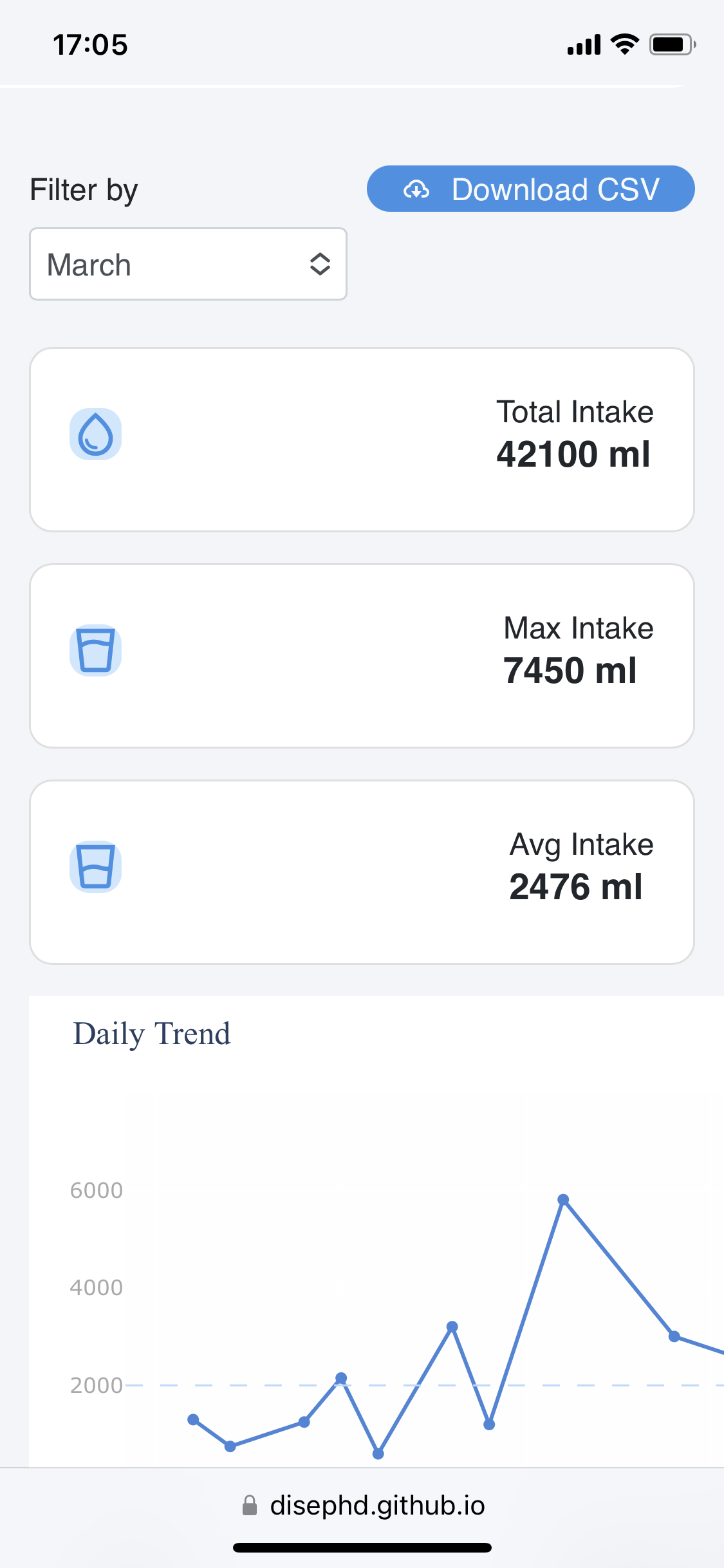The width and height of the screenshot is (724, 1568).
Task: Click the water drop icon in Total Intake
Action: pyautogui.click(x=95, y=434)
